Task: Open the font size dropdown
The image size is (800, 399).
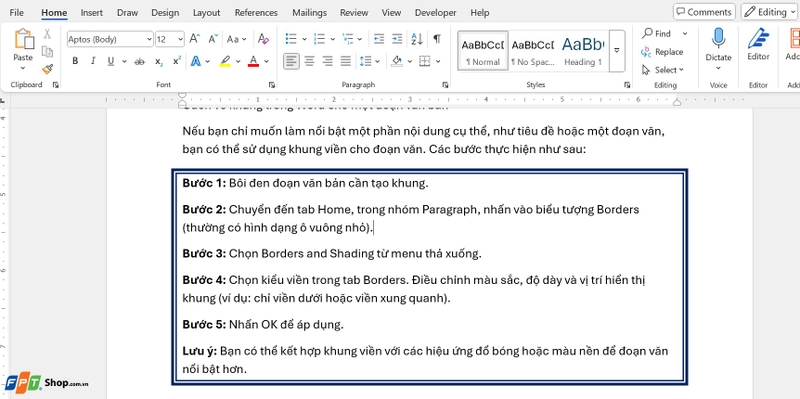Action: point(180,39)
